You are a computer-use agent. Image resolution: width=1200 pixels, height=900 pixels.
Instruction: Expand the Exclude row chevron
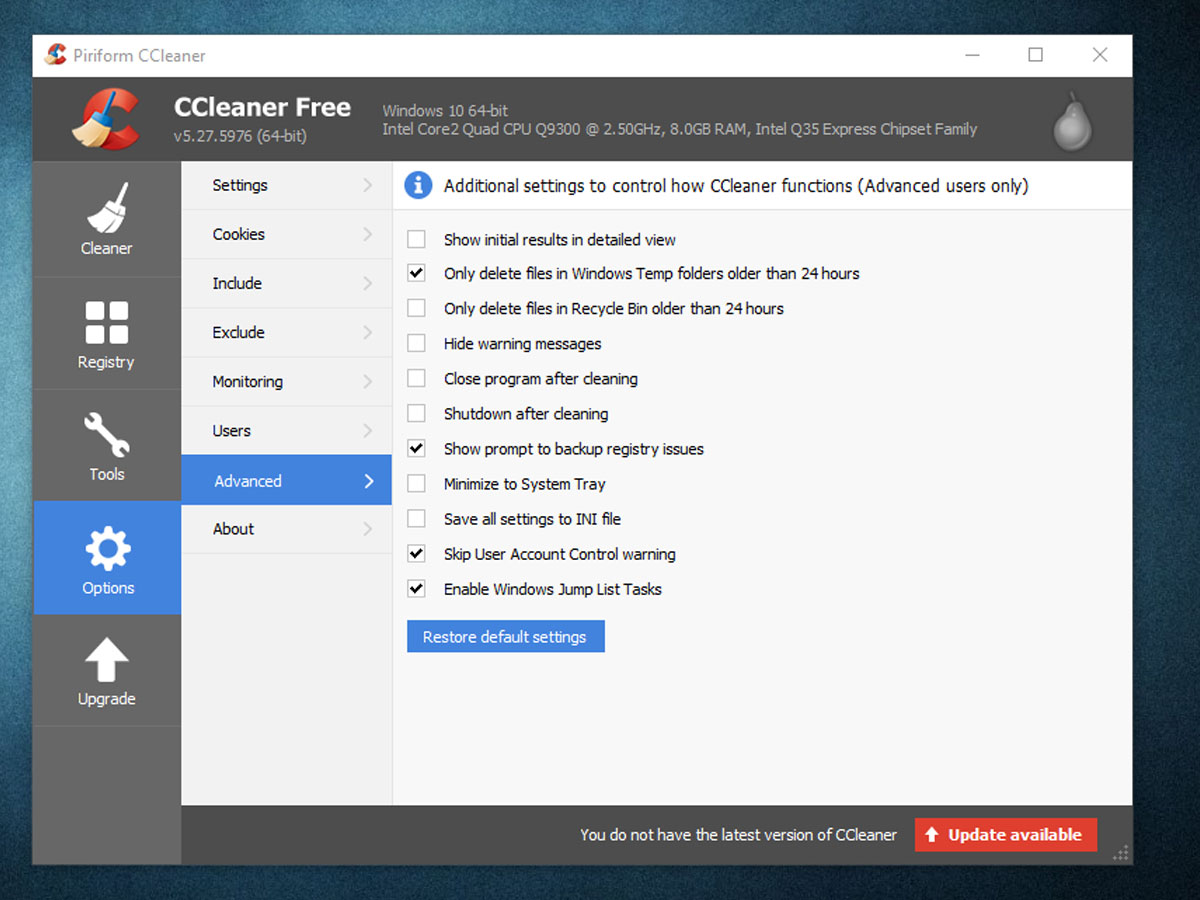(368, 332)
